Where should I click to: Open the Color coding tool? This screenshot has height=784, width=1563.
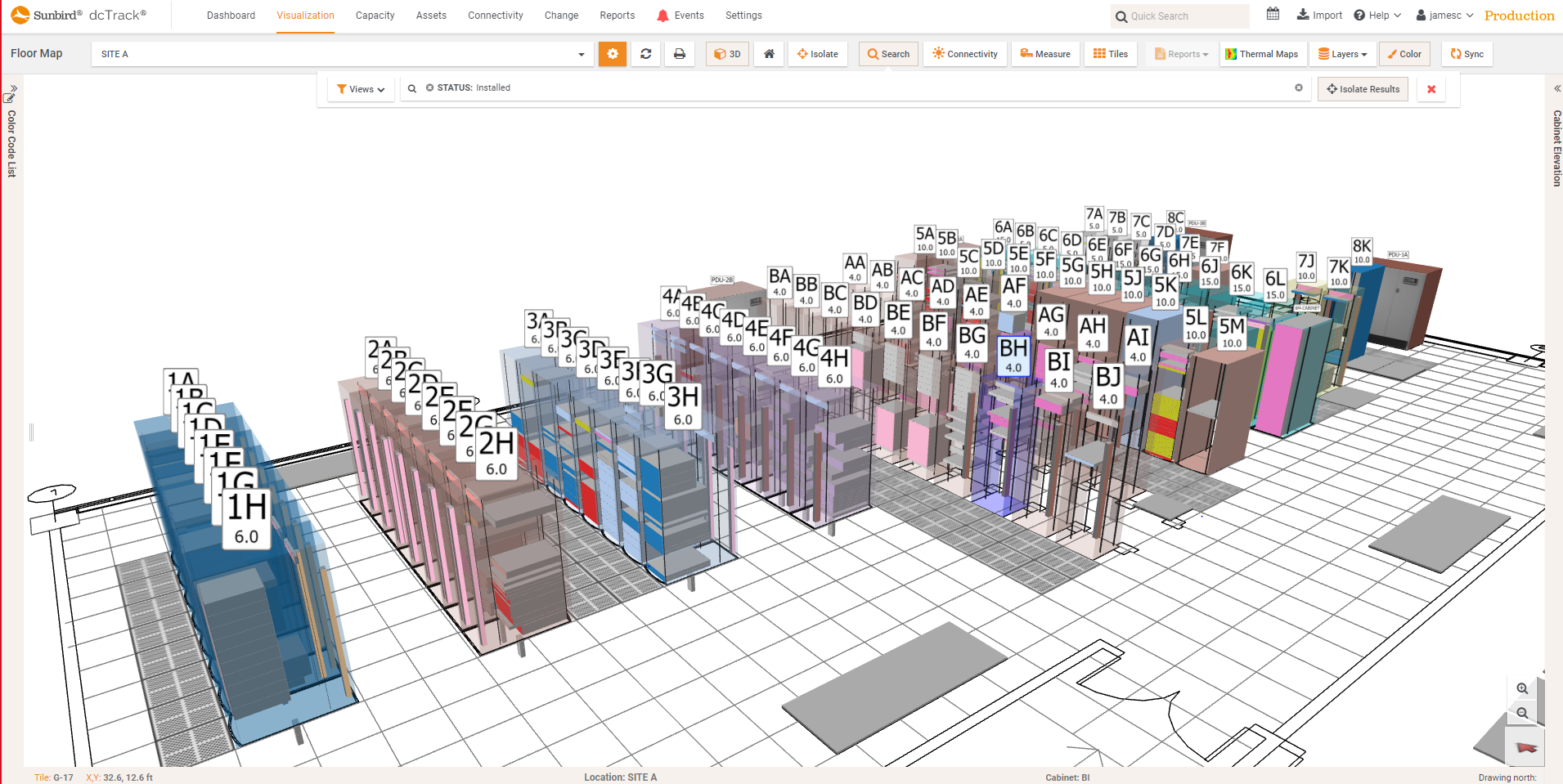point(1404,54)
